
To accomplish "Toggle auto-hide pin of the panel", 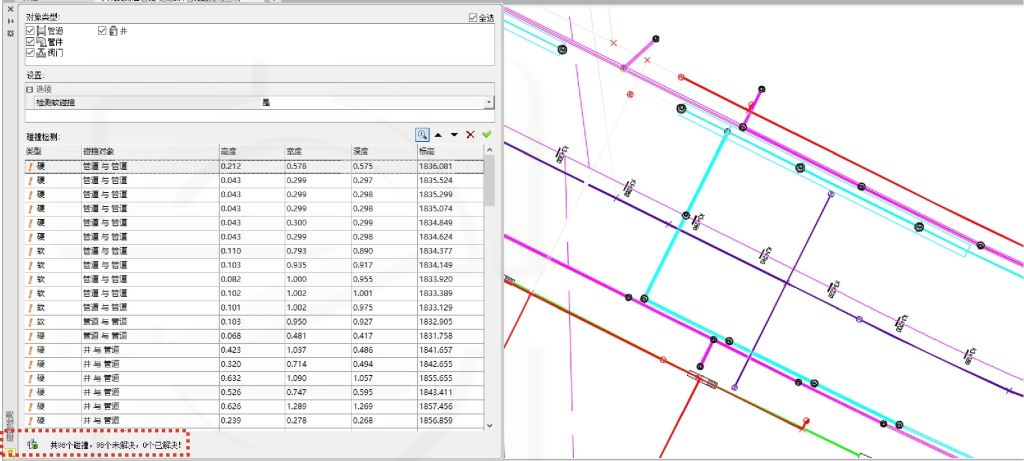I will coord(10,21).
